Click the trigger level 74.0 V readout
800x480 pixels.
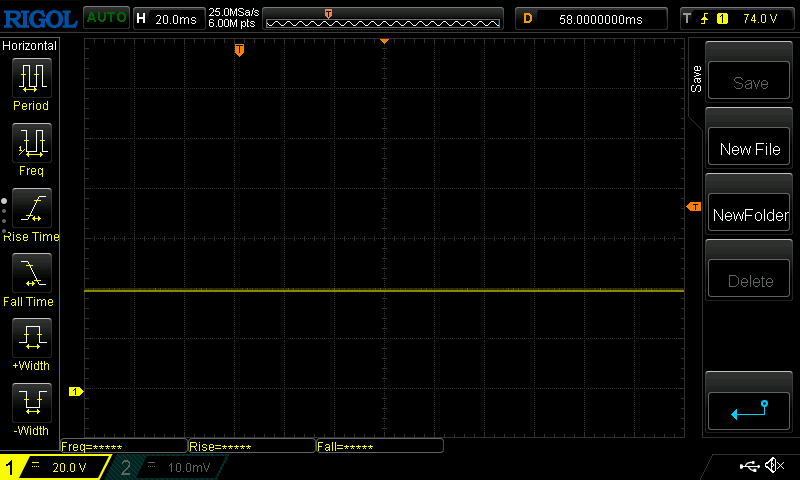760,19
